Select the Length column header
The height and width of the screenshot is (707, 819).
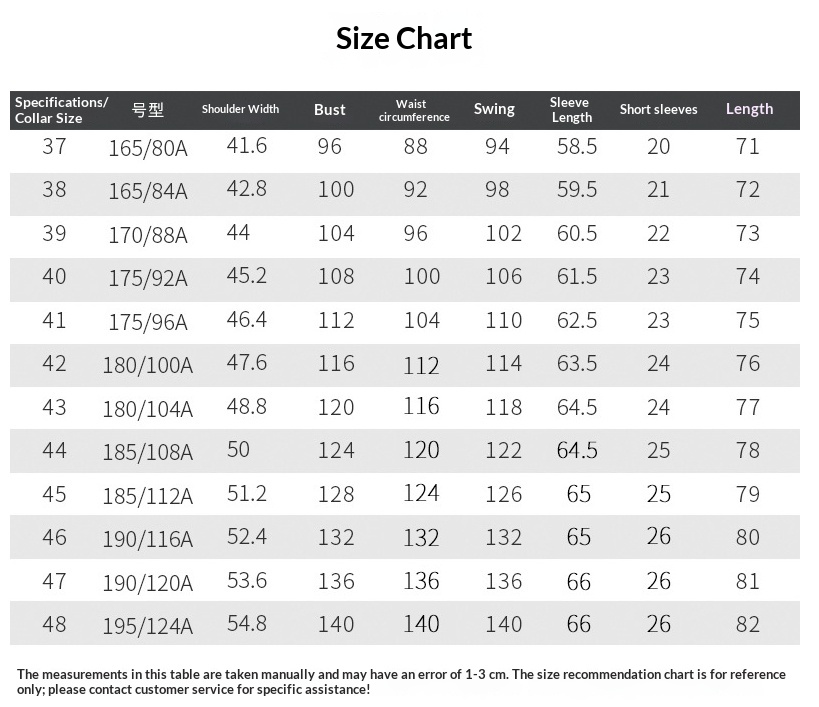pos(749,109)
